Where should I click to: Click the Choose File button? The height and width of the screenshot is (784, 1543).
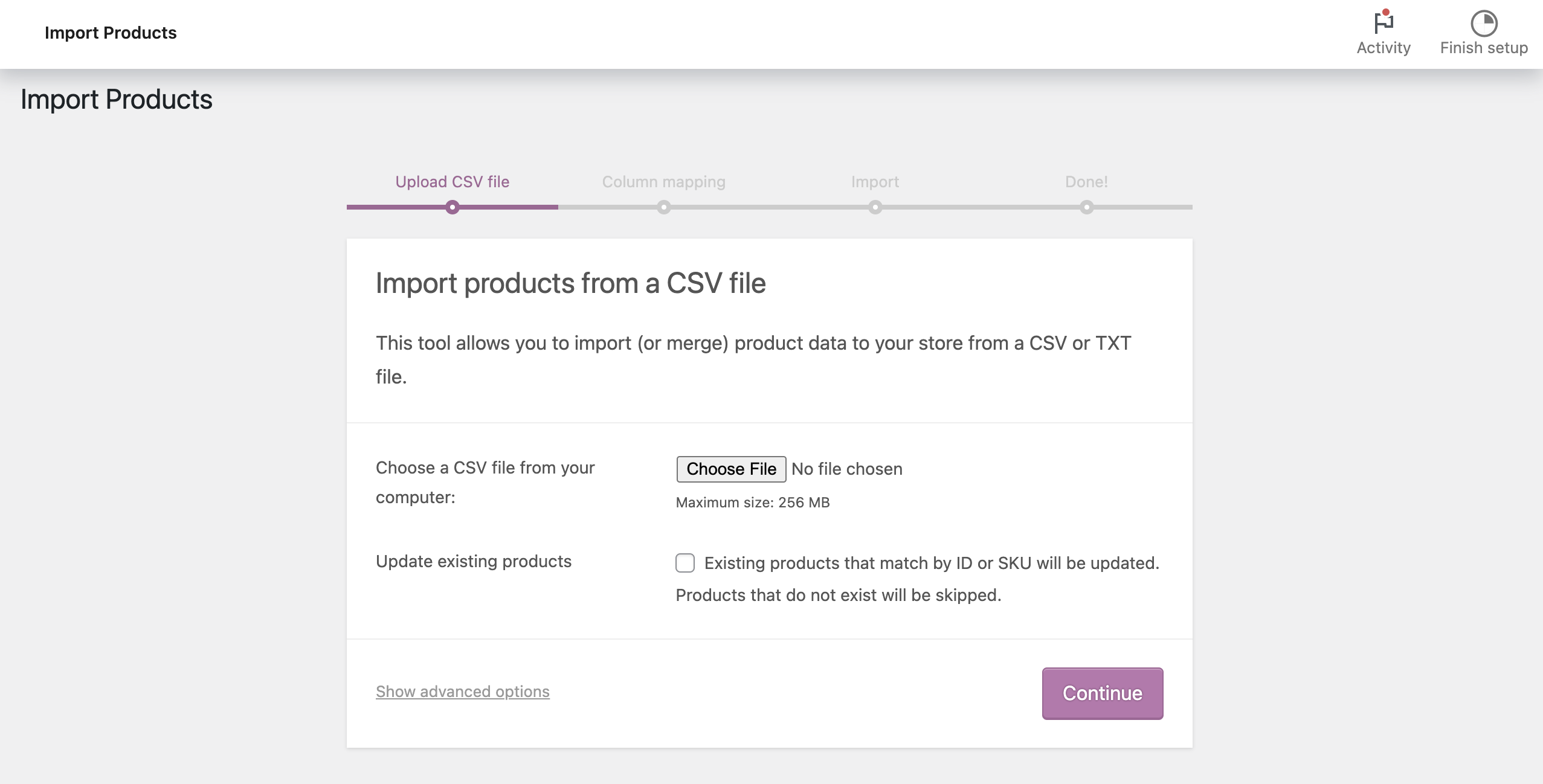click(x=730, y=468)
